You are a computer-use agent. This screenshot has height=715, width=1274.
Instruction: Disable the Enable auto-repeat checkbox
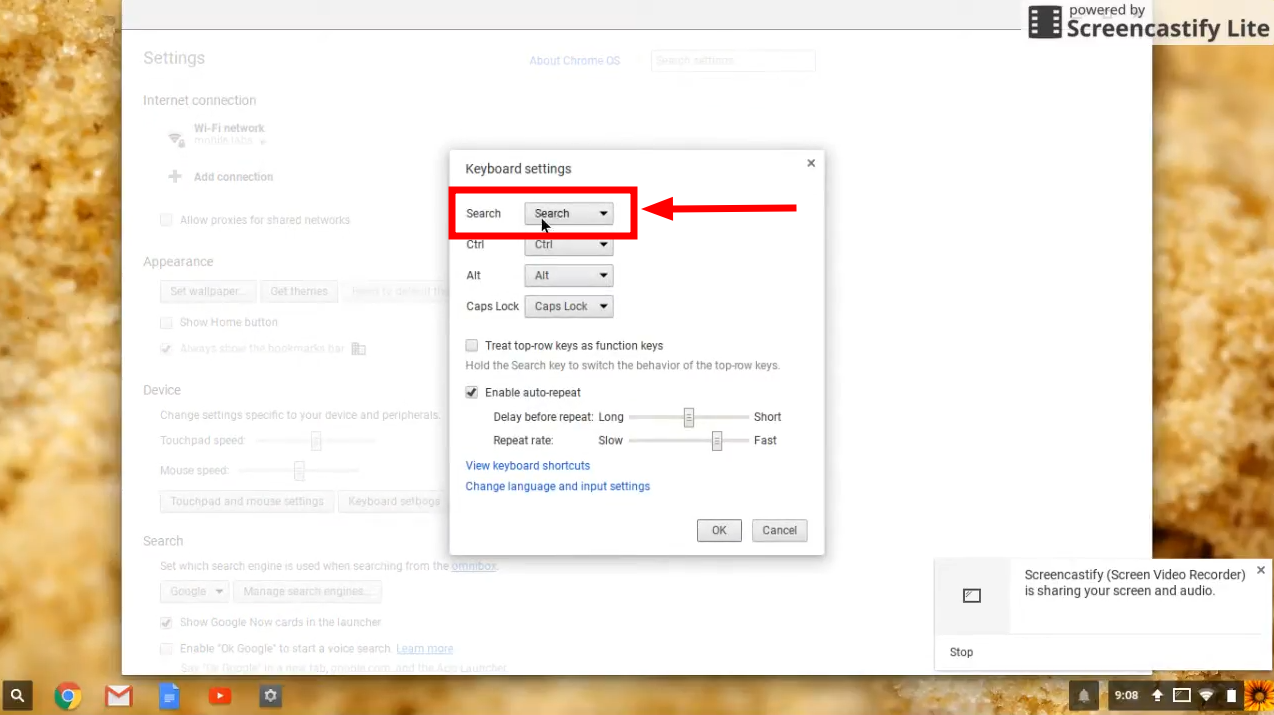click(x=471, y=392)
